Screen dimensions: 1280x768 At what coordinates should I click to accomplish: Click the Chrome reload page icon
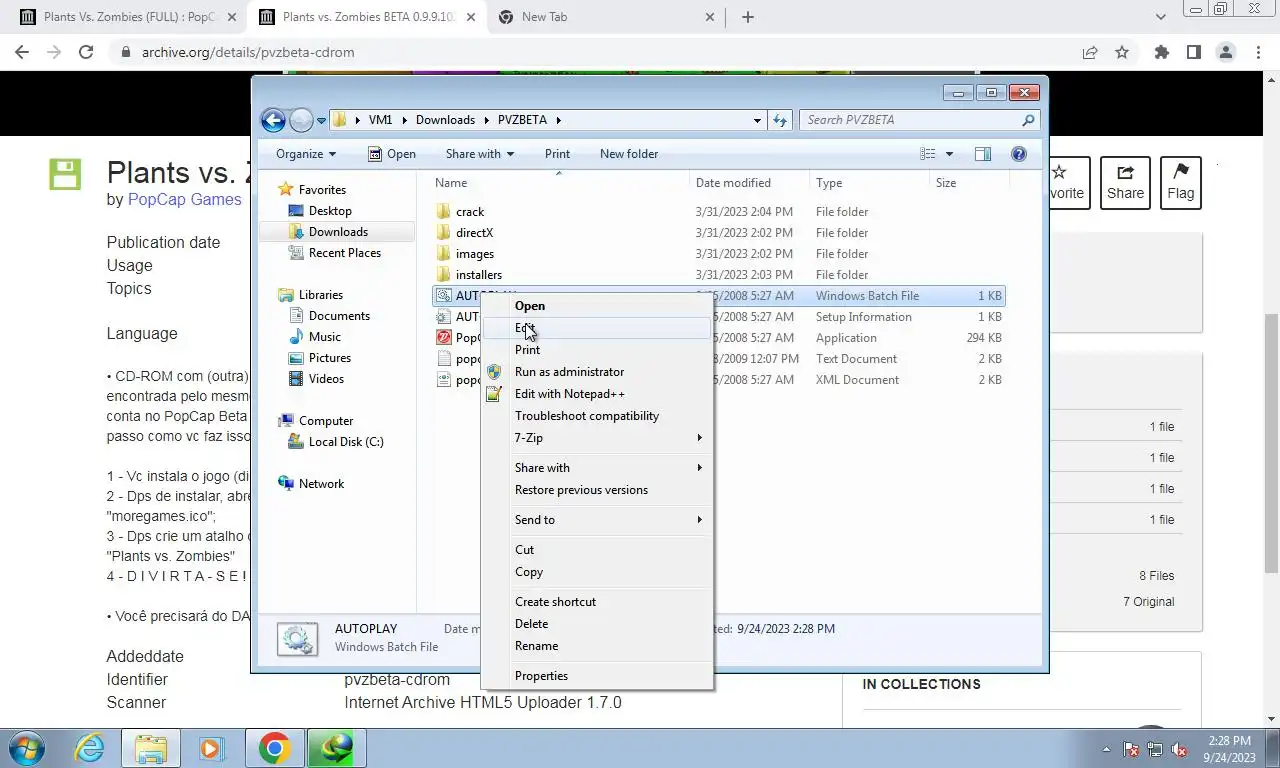(86, 52)
